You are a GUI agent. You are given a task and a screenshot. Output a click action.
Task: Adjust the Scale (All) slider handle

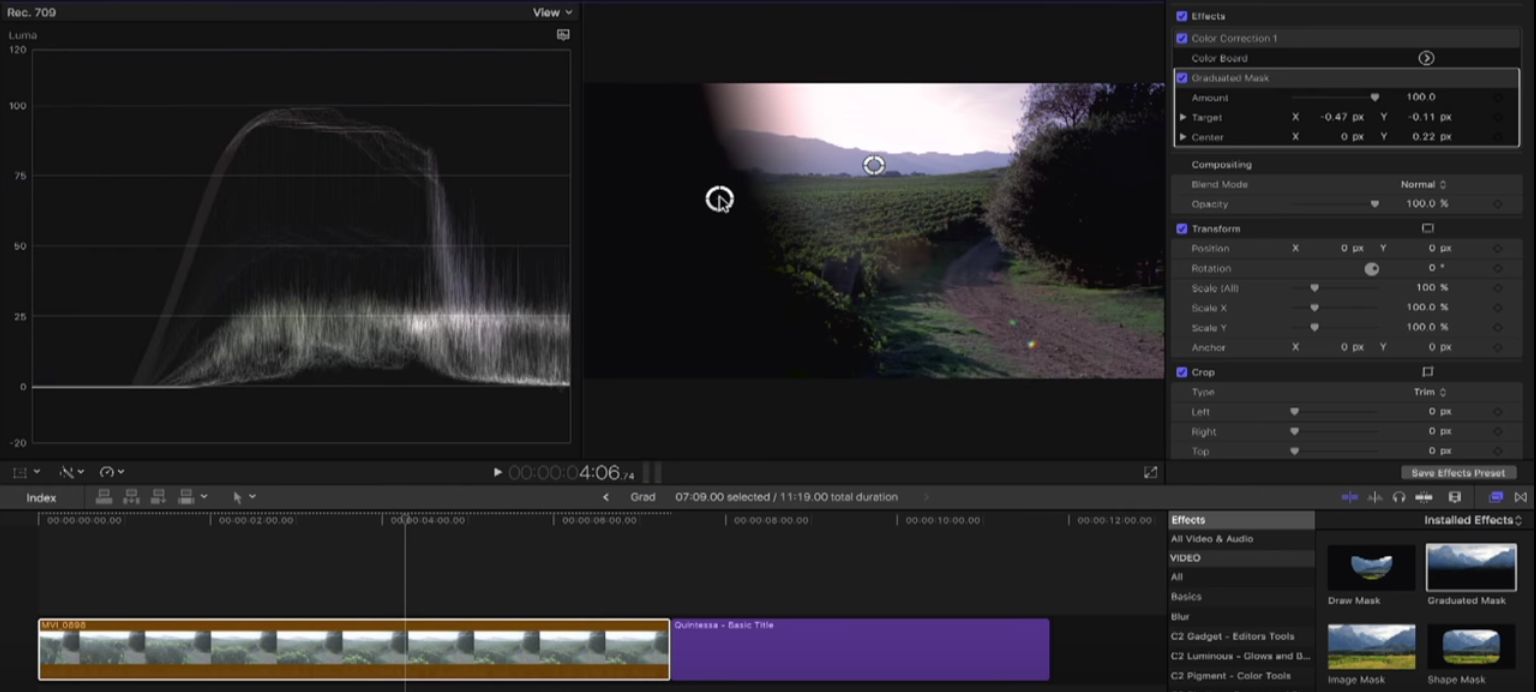pyautogui.click(x=1314, y=288)
